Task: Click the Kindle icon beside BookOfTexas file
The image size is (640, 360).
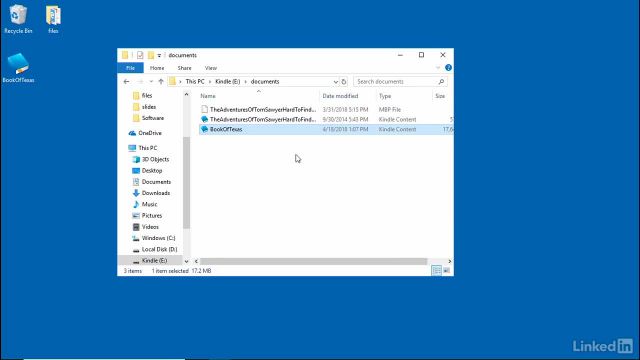Action: coord(204,129)
